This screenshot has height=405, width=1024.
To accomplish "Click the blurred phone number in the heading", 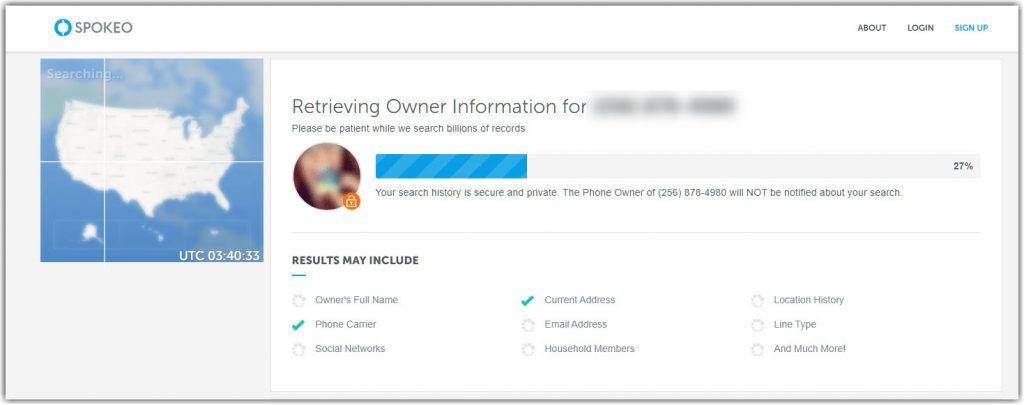I will click(x=665, y=106).
